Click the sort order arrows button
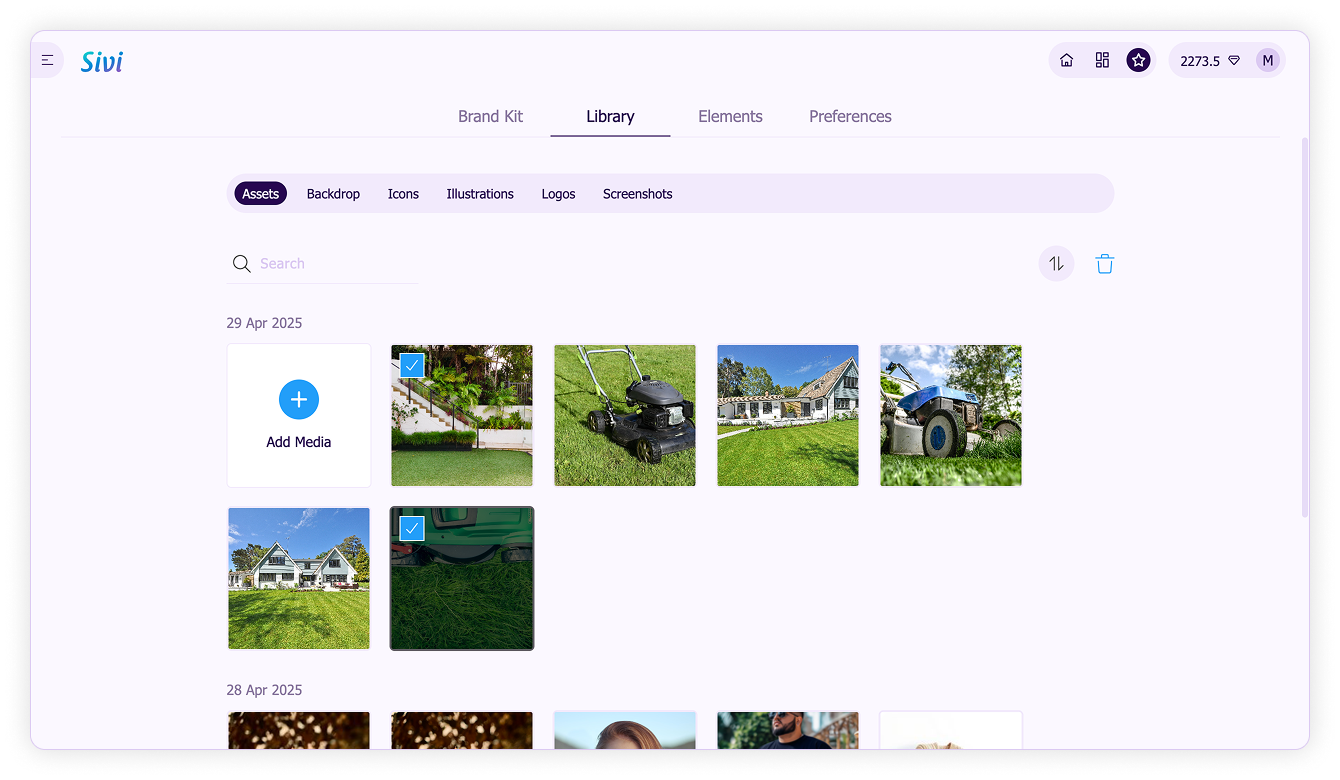 1056,264
